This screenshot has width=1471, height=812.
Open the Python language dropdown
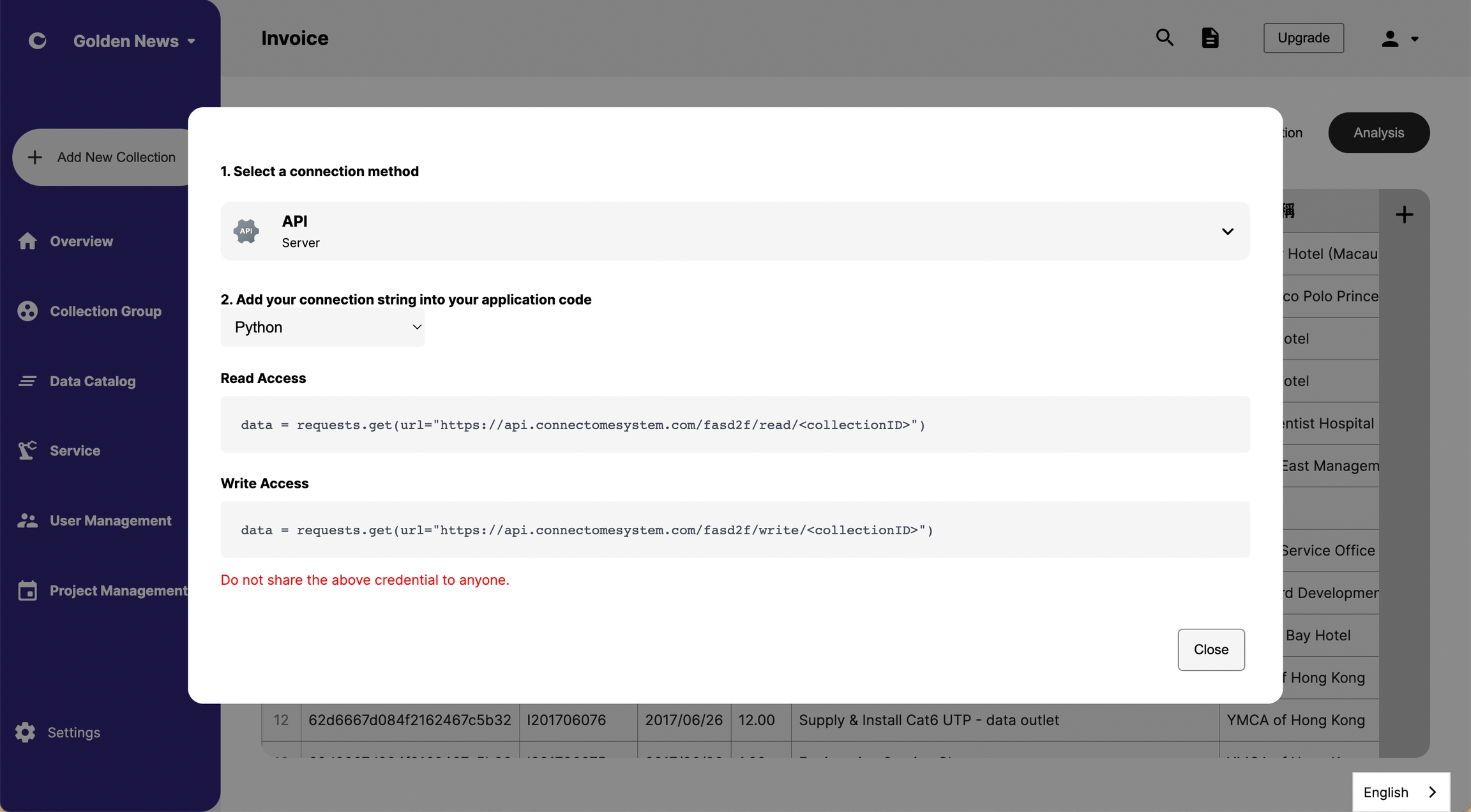pyautogui.click(x=322, y=327)
